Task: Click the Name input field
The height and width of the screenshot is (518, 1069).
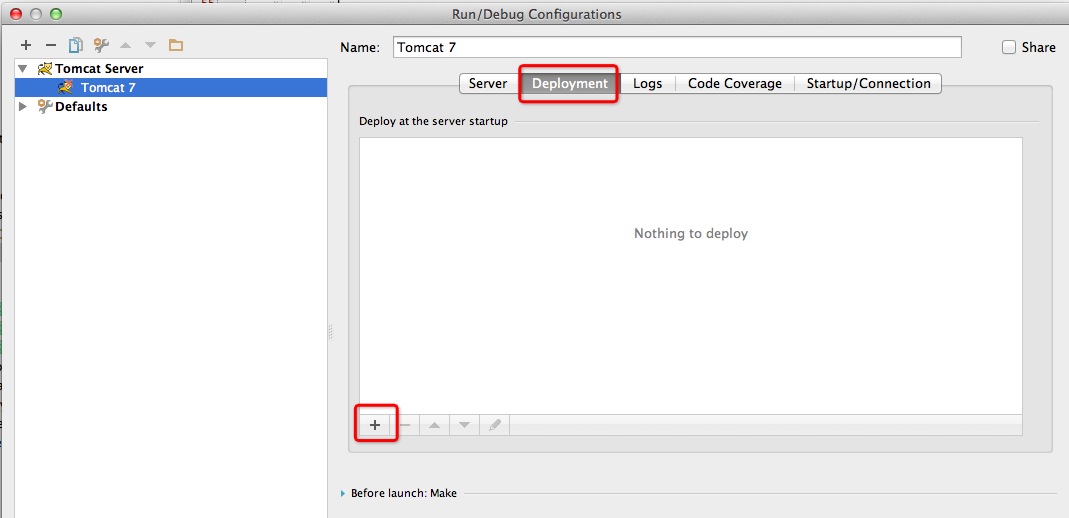Action: coord(677,47)
